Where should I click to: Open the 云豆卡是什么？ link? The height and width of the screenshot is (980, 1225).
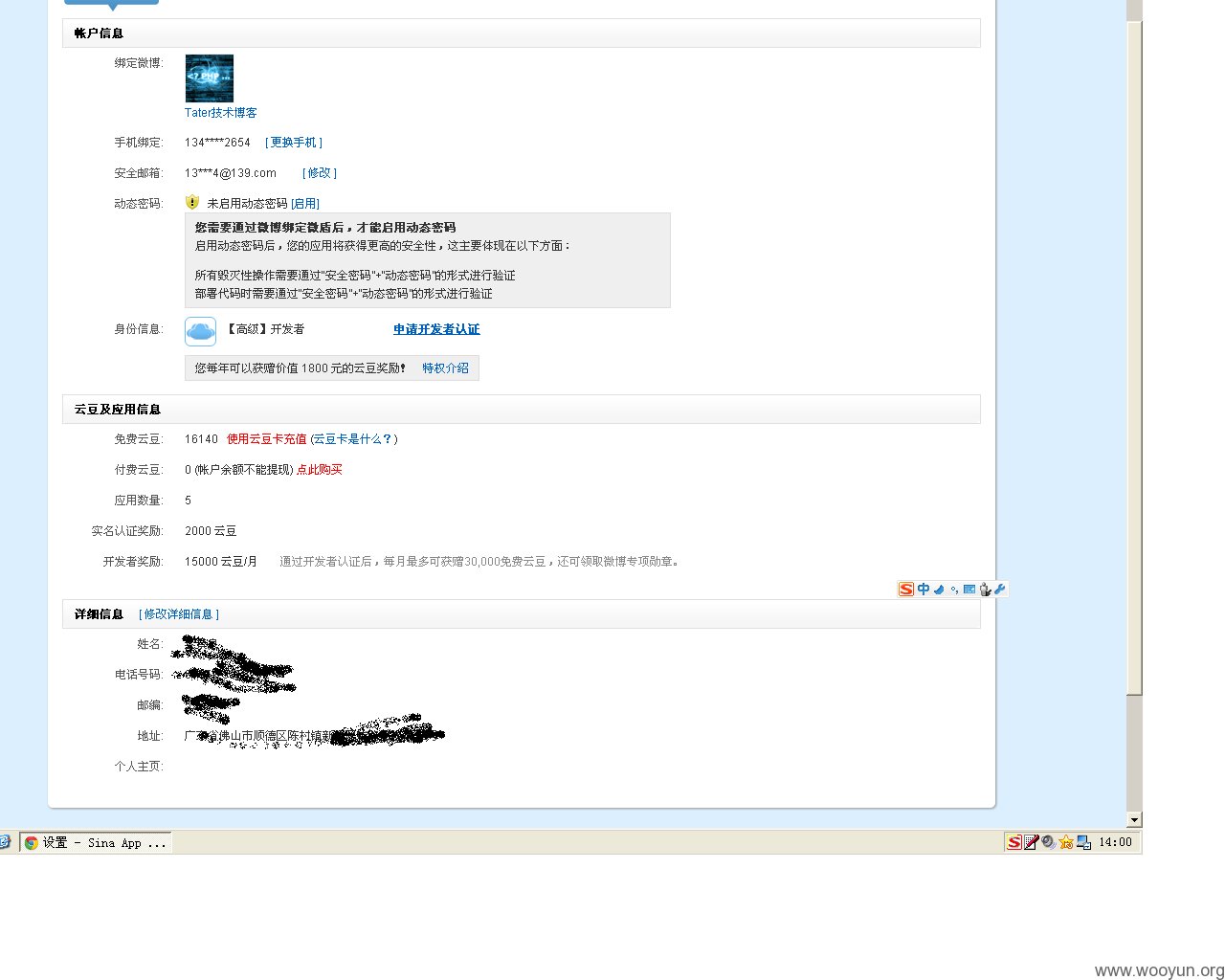pos(353,439)
